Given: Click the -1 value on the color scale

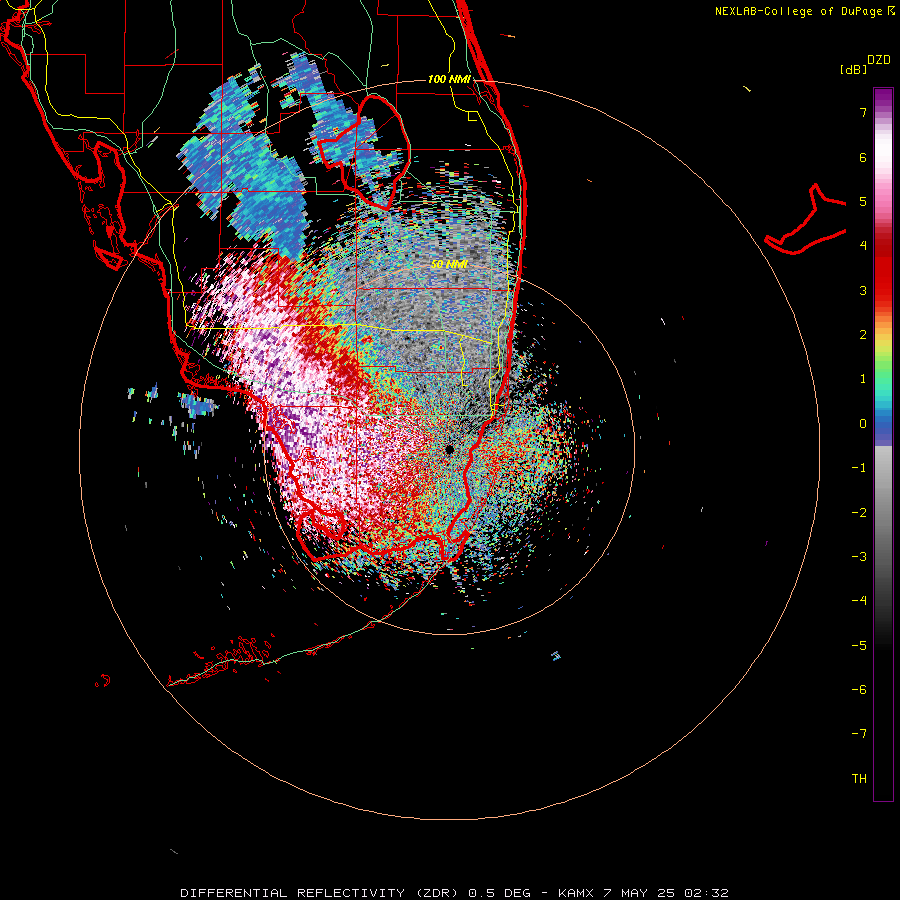Looking at the screenshot, I should [859, 468].
